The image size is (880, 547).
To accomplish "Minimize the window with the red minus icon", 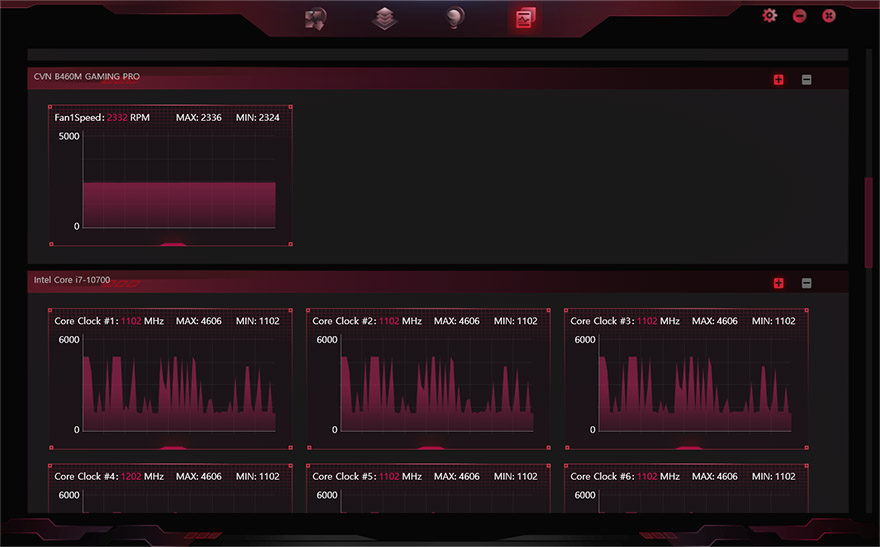I will coord(799,16).
